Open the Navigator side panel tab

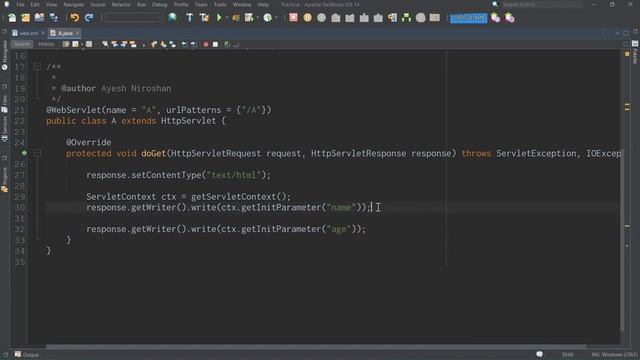(x=5, y=55)
